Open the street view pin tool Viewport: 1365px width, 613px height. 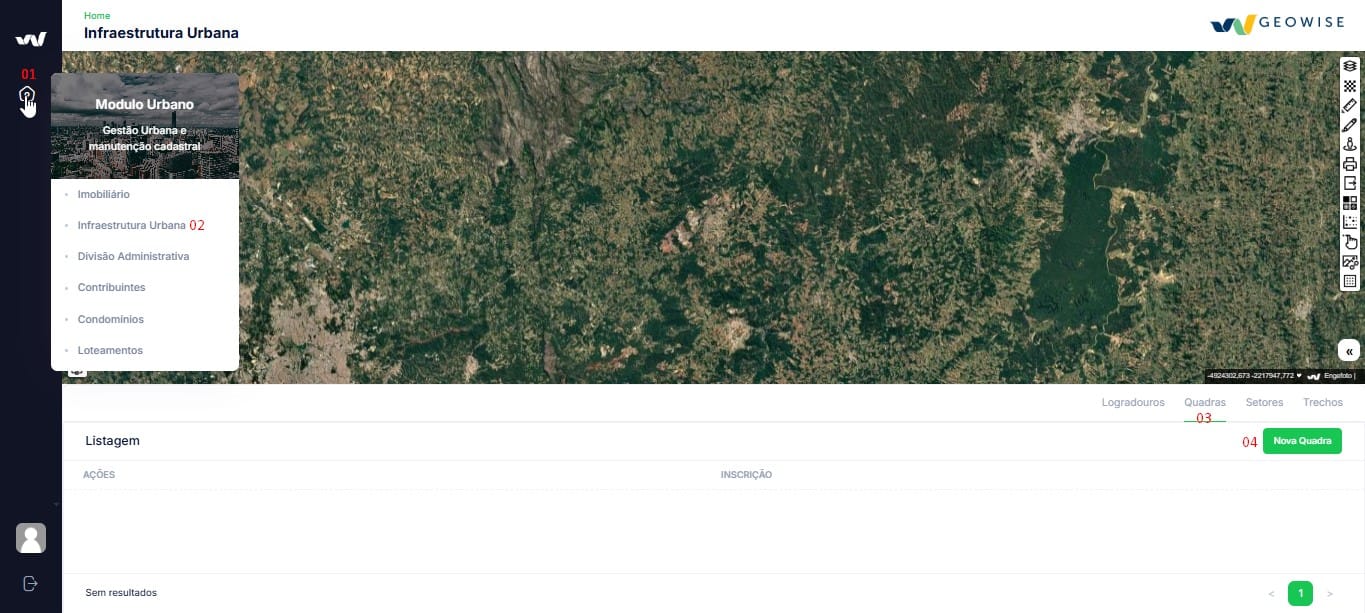(1349, 145)
